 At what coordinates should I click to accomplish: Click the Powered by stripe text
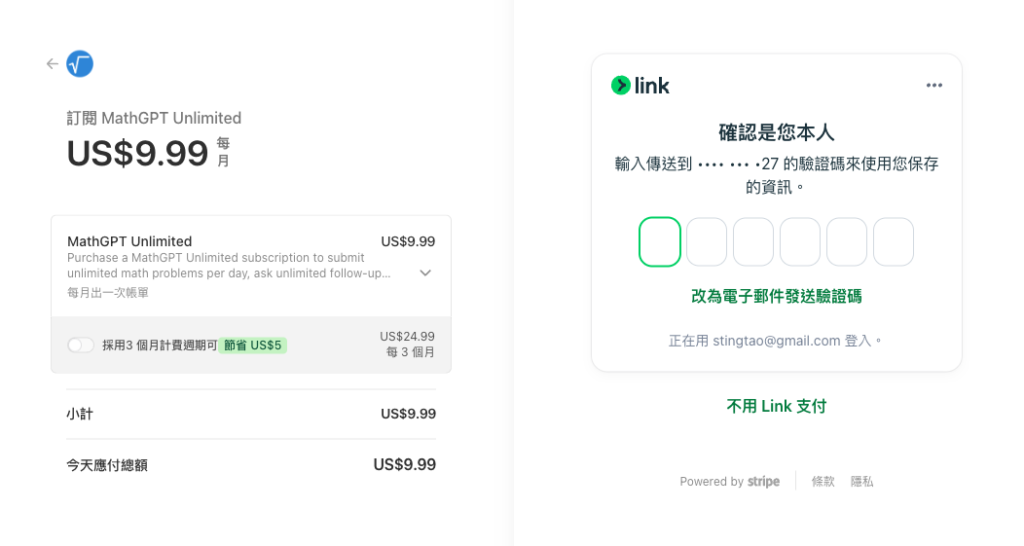[x=729, y=481]
